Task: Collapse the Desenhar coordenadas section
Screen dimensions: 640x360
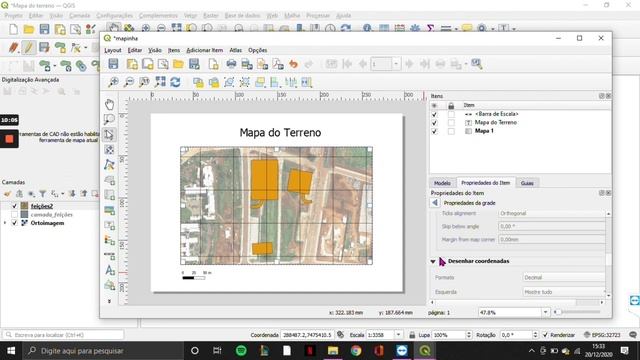Action: pos(433,261)
